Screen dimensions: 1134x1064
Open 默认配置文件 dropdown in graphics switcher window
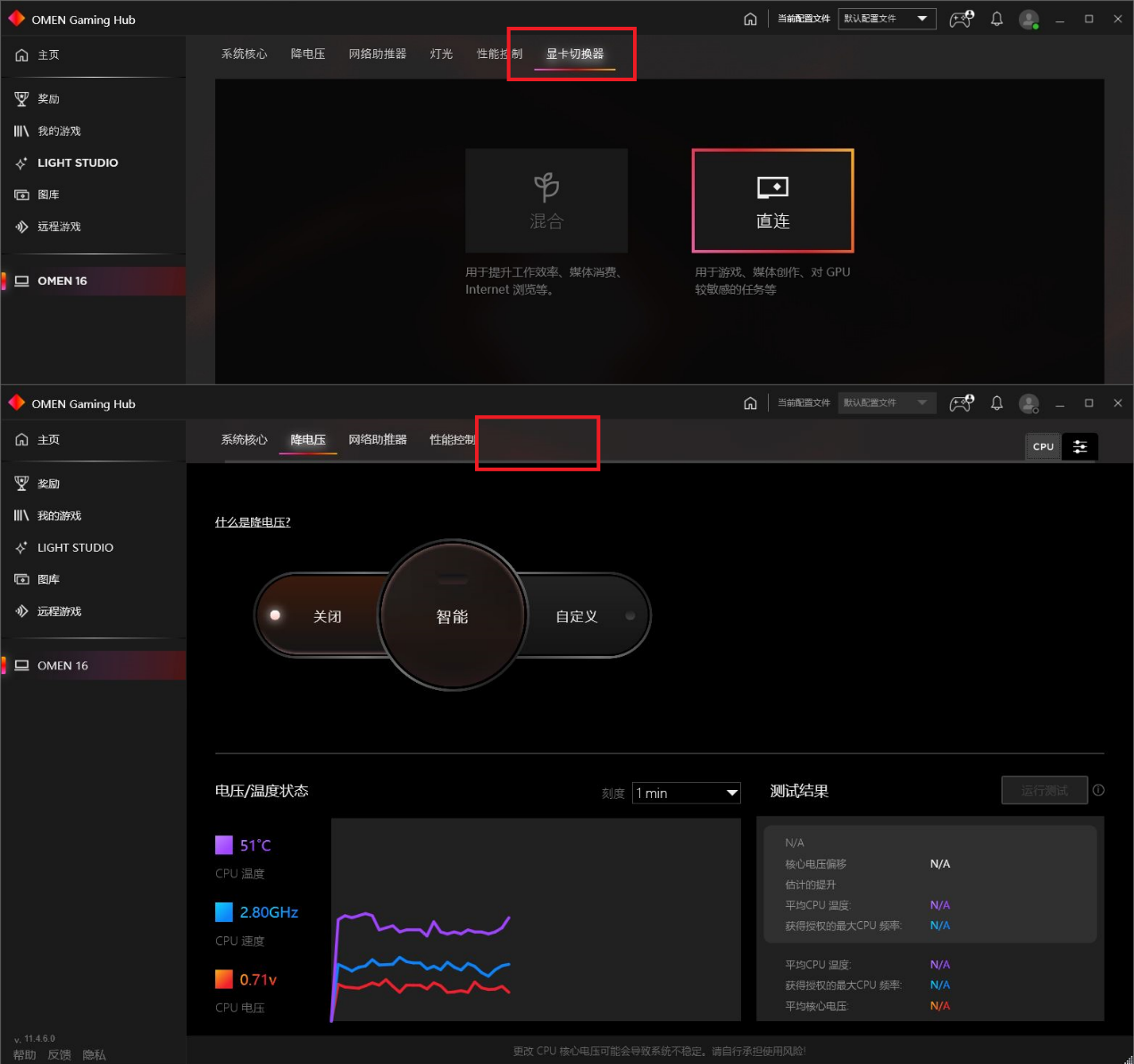[887, 19]
